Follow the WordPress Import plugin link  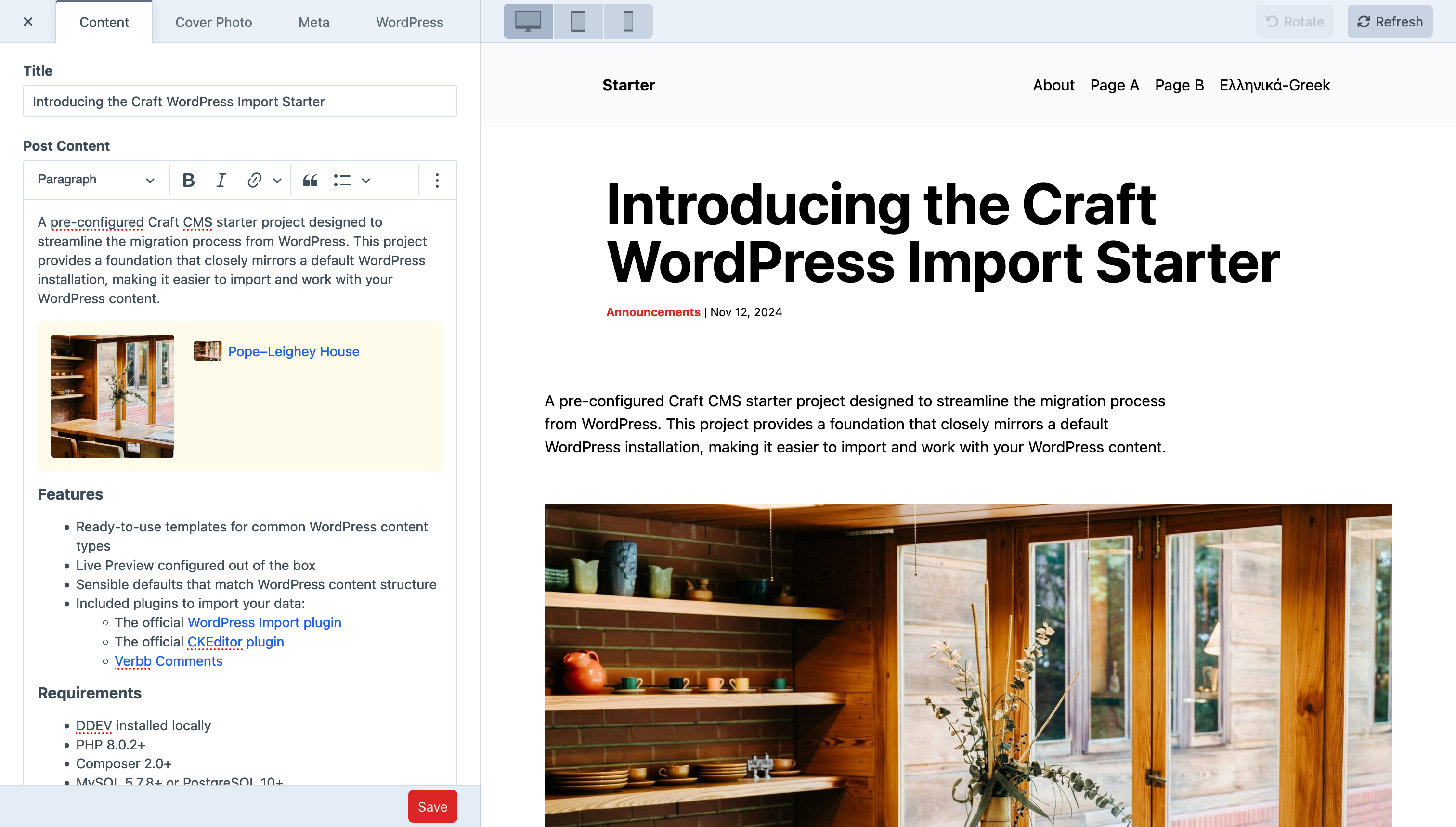click(264, 622)
